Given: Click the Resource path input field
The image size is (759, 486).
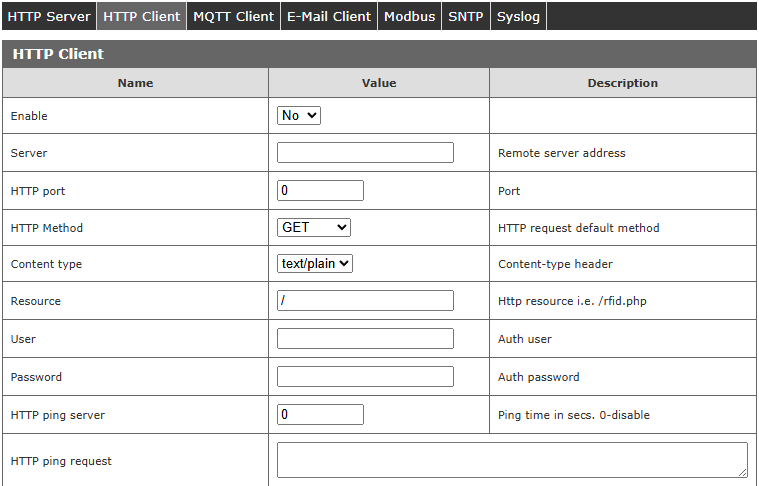Looking at the screenshot, I should pos(365,301).
